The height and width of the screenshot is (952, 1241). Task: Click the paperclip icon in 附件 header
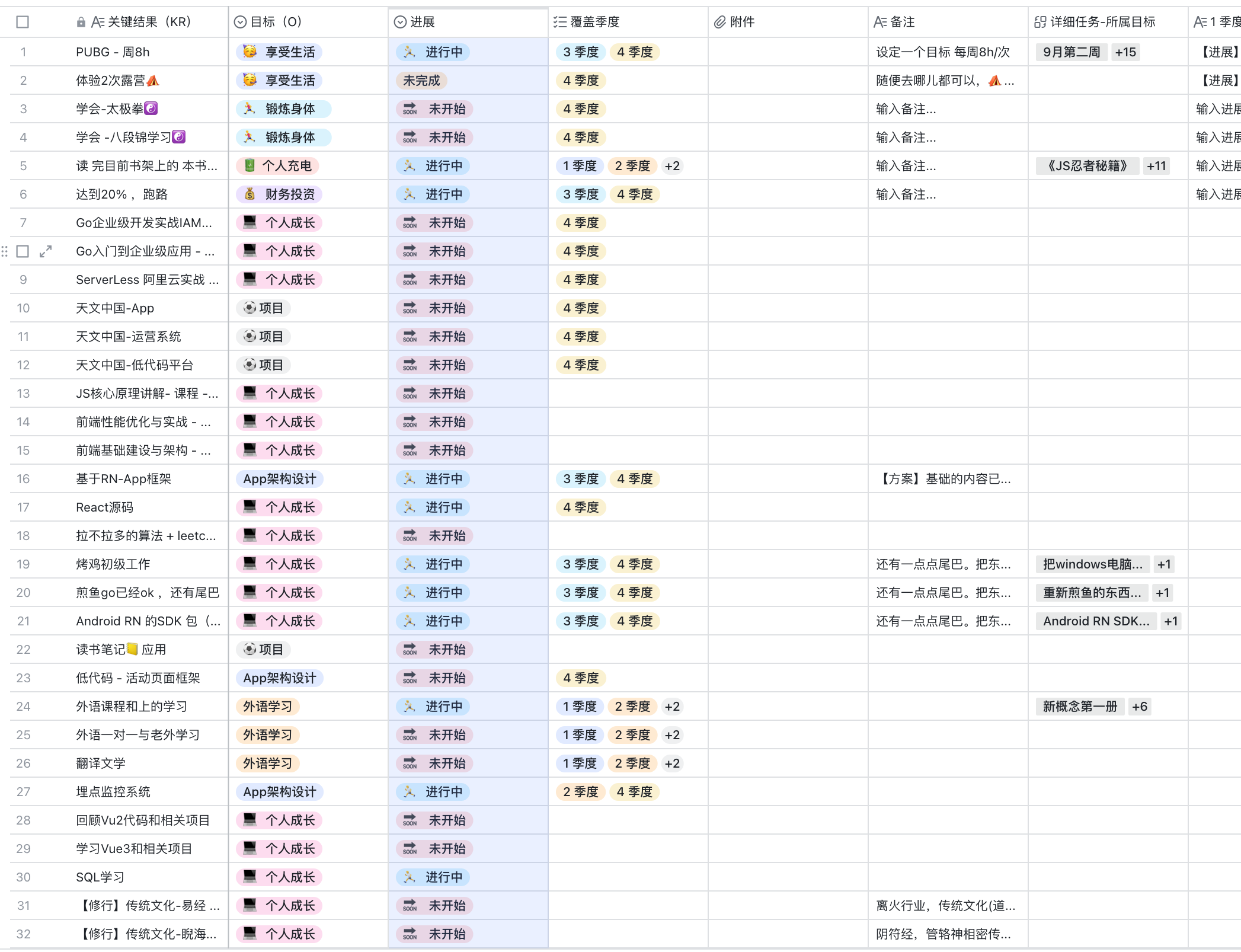pos(719,23)
